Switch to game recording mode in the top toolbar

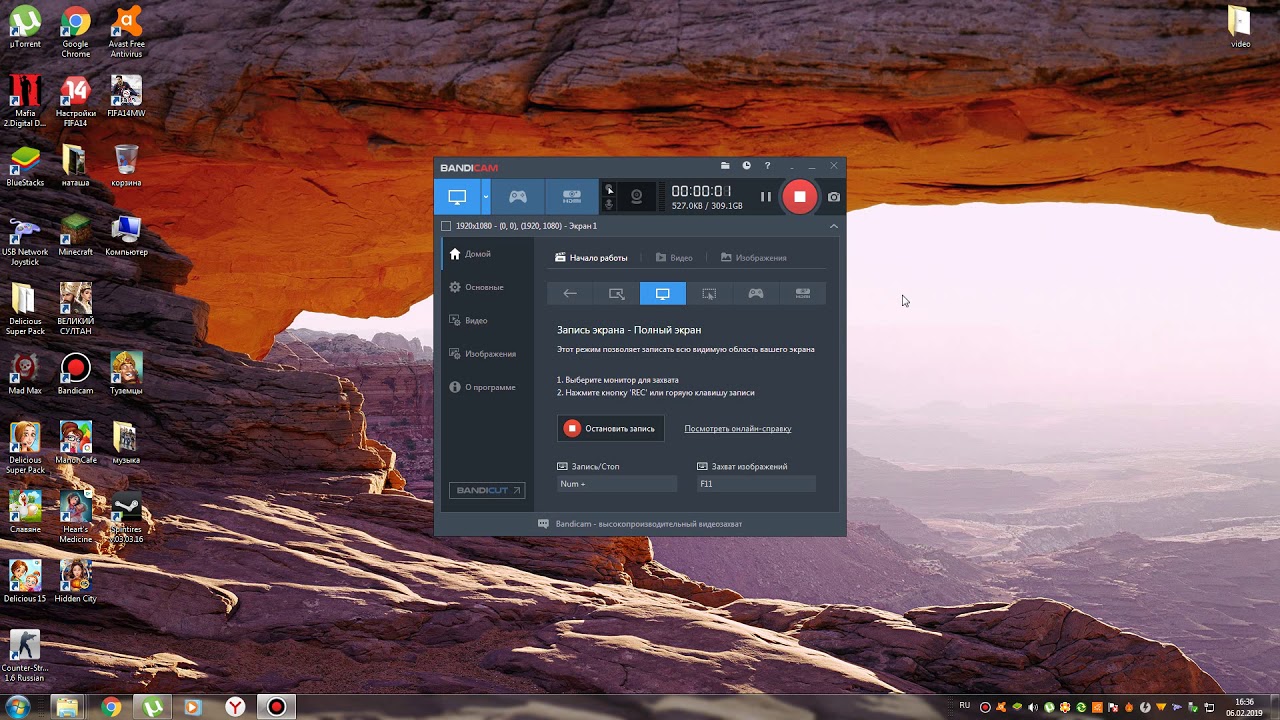[517, 197]
